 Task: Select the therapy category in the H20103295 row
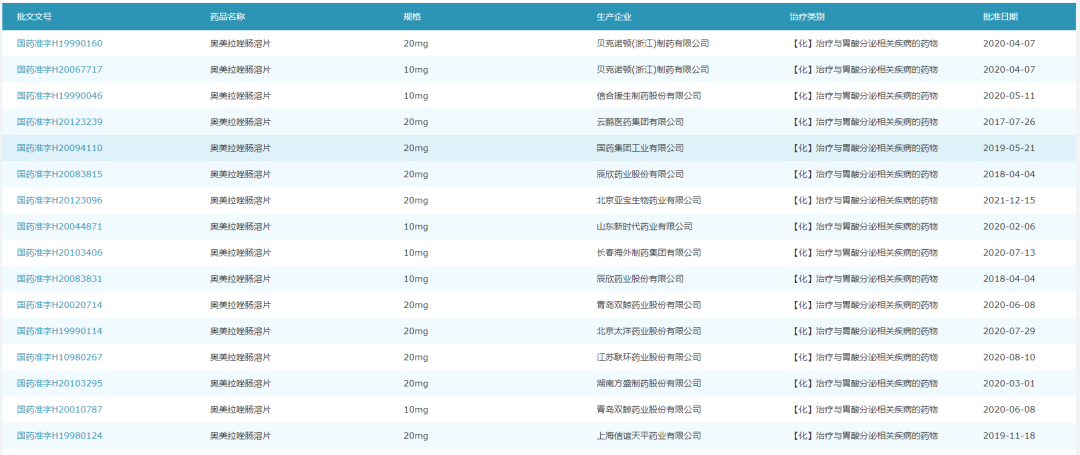[864, 383]
